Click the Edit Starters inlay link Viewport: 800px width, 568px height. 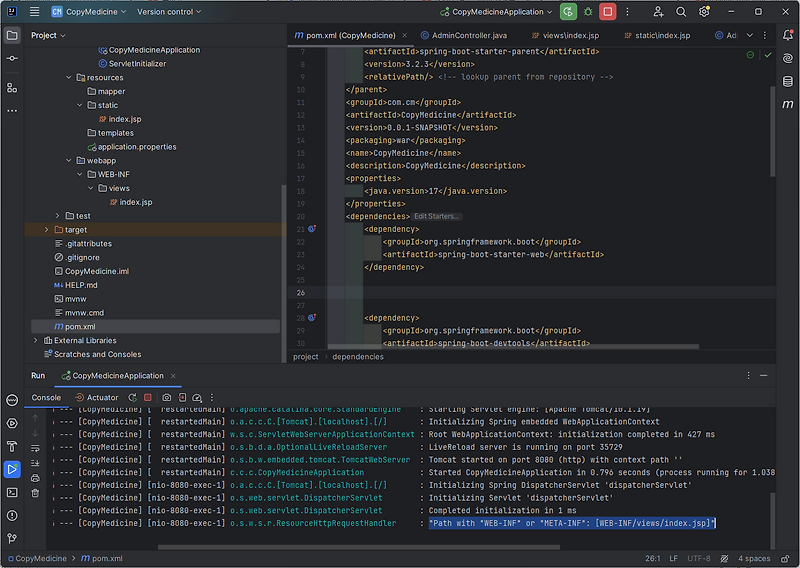click(437, 216)
